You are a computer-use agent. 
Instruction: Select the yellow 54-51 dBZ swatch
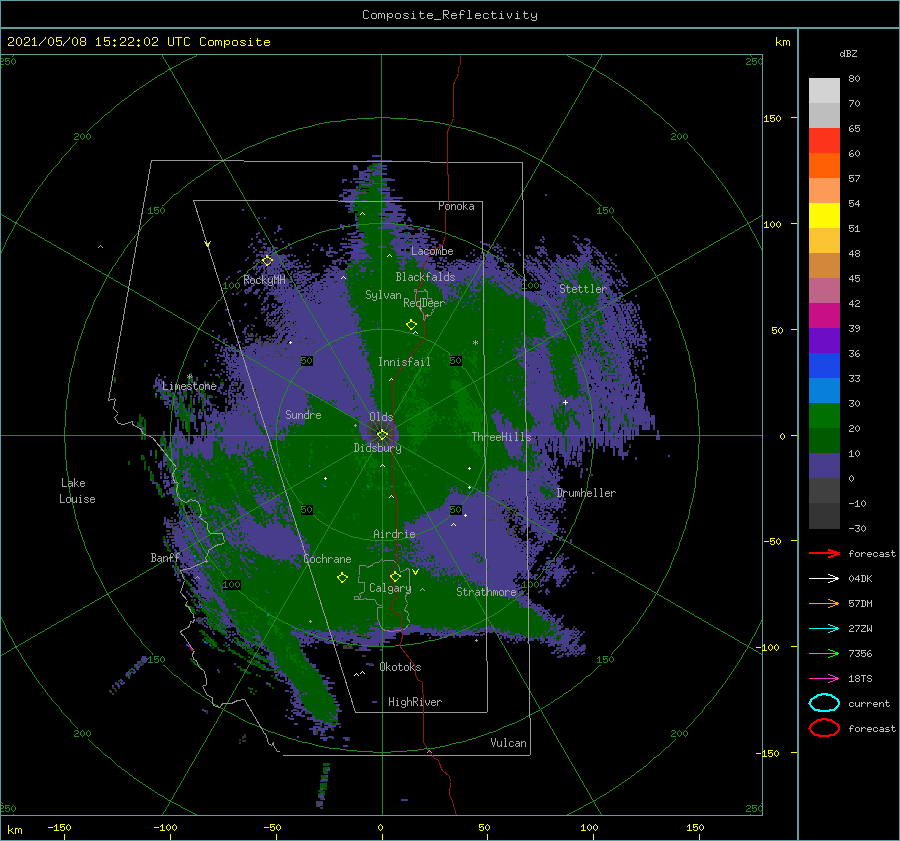click(x=824, y=215)
